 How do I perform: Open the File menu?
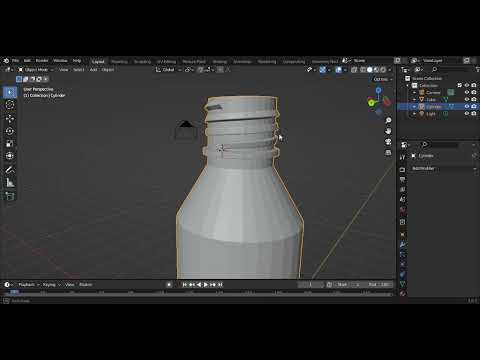click(15, 61)
